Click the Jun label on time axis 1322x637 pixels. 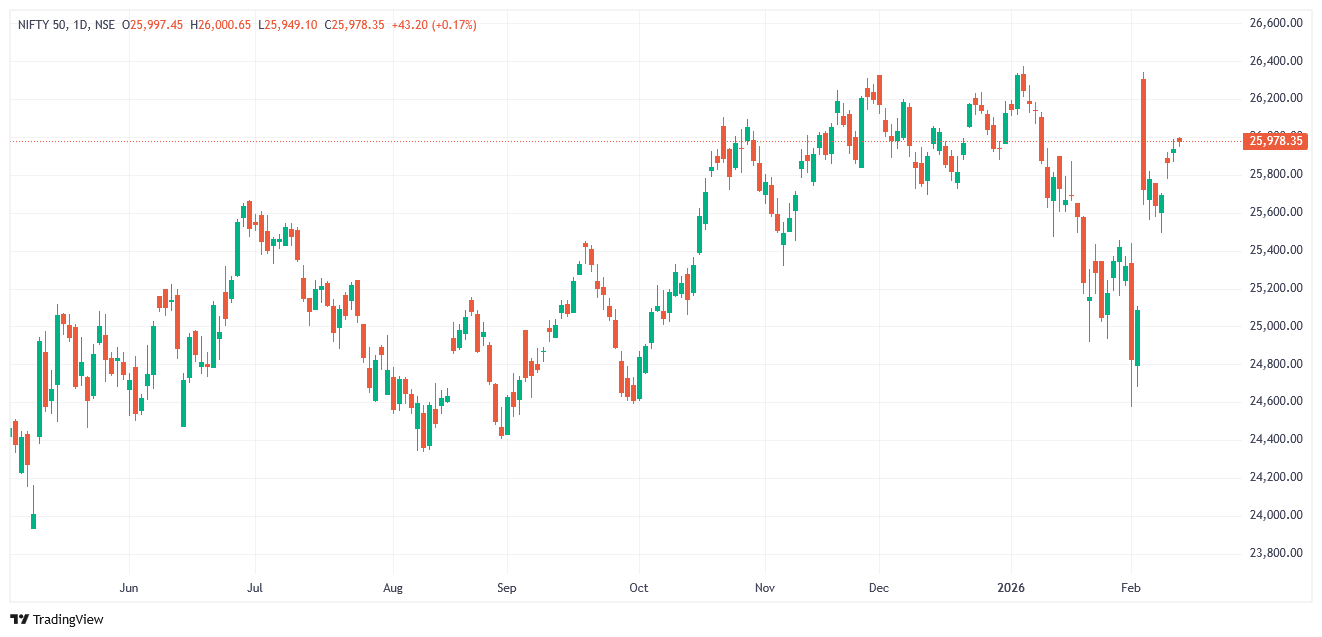point(128,588)
